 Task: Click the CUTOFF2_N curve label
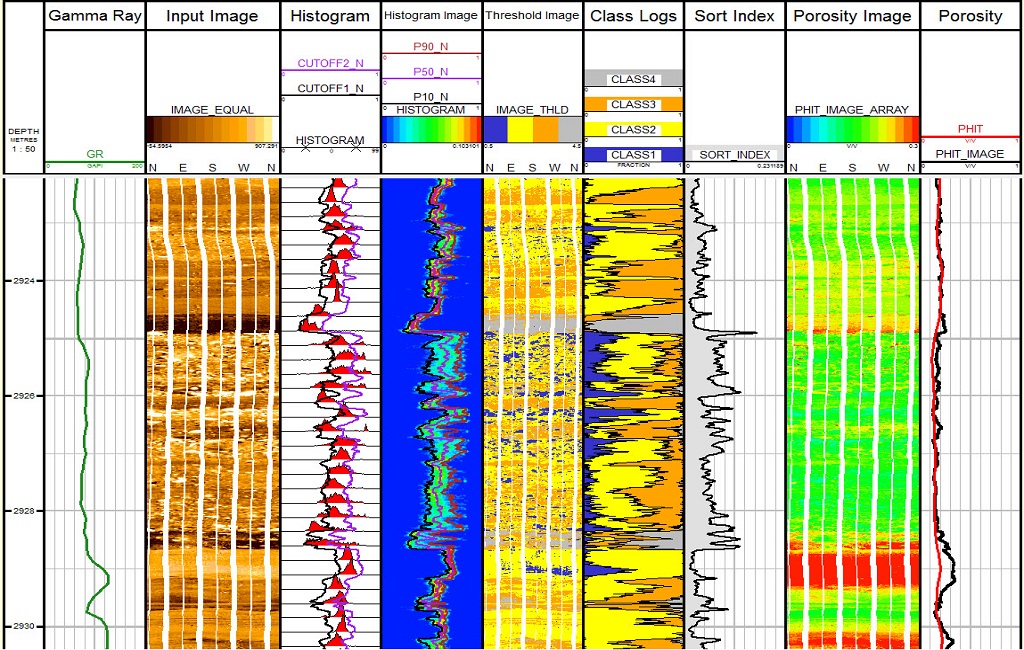tap(330, 63)
